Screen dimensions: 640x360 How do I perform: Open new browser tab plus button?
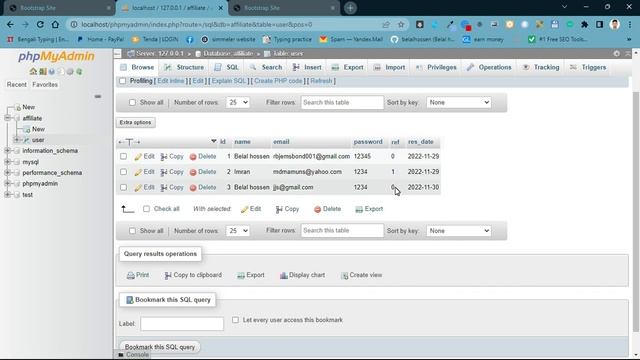pos(350,8)
